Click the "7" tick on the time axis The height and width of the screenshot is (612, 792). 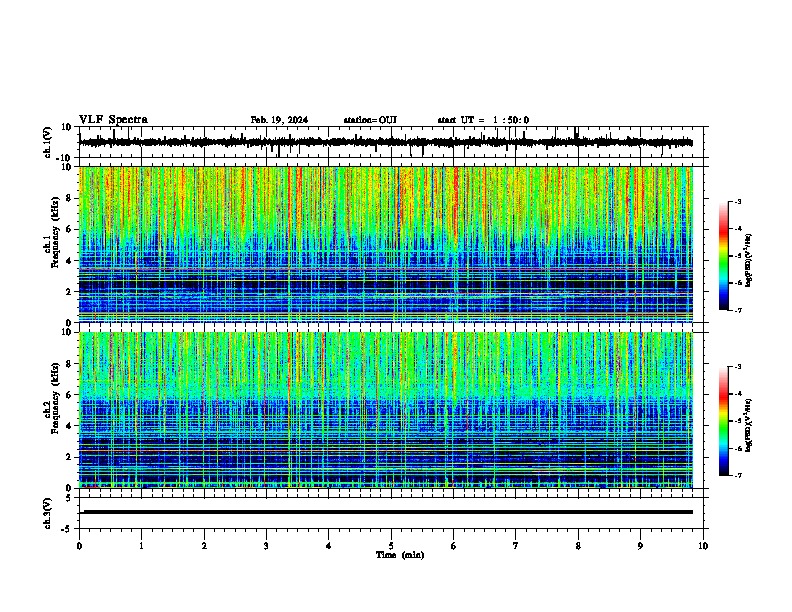point(516,546)
